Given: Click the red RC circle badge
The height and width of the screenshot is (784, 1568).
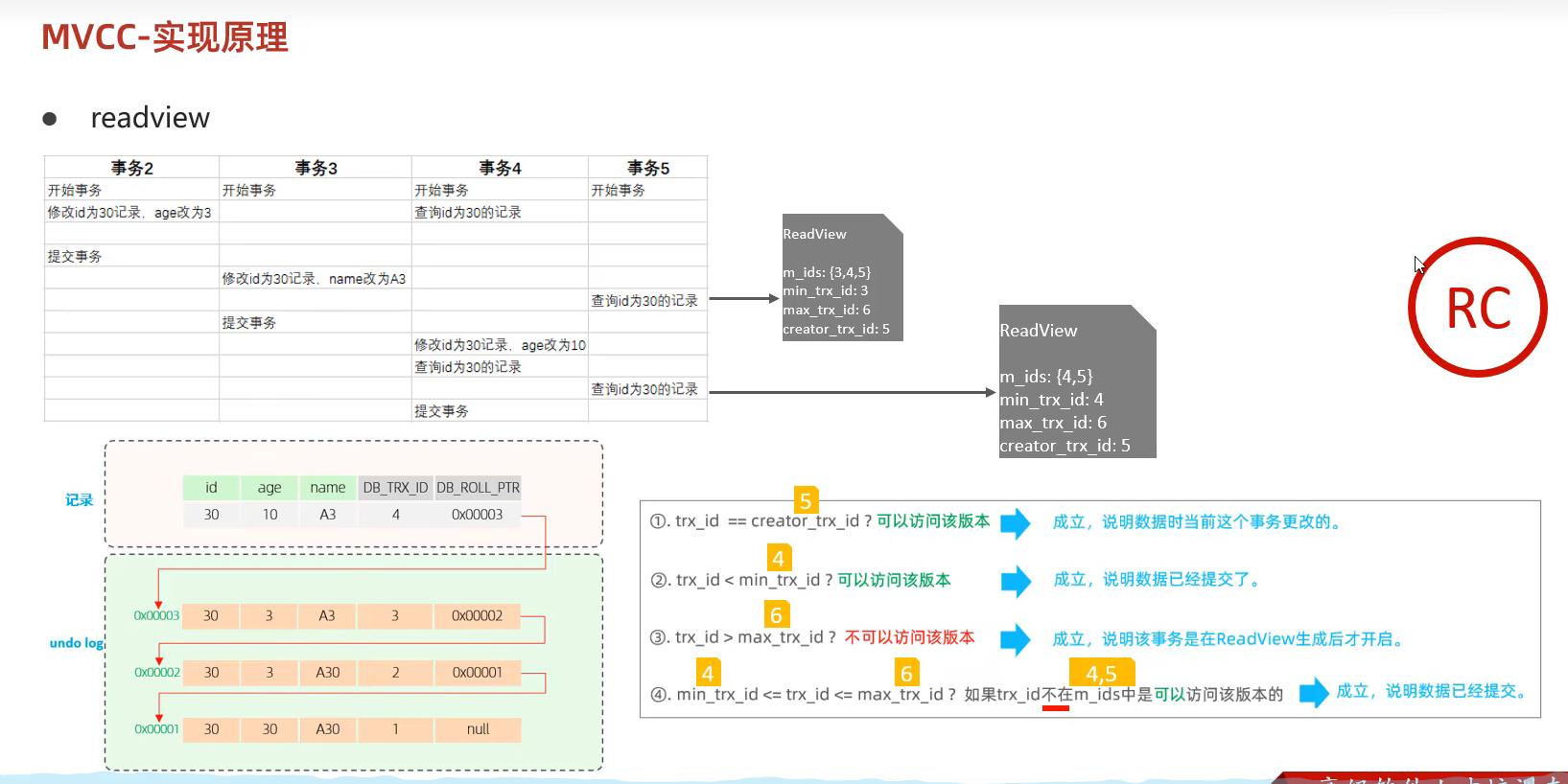Looking at the screenshot, I should (x=1477, y=308).
